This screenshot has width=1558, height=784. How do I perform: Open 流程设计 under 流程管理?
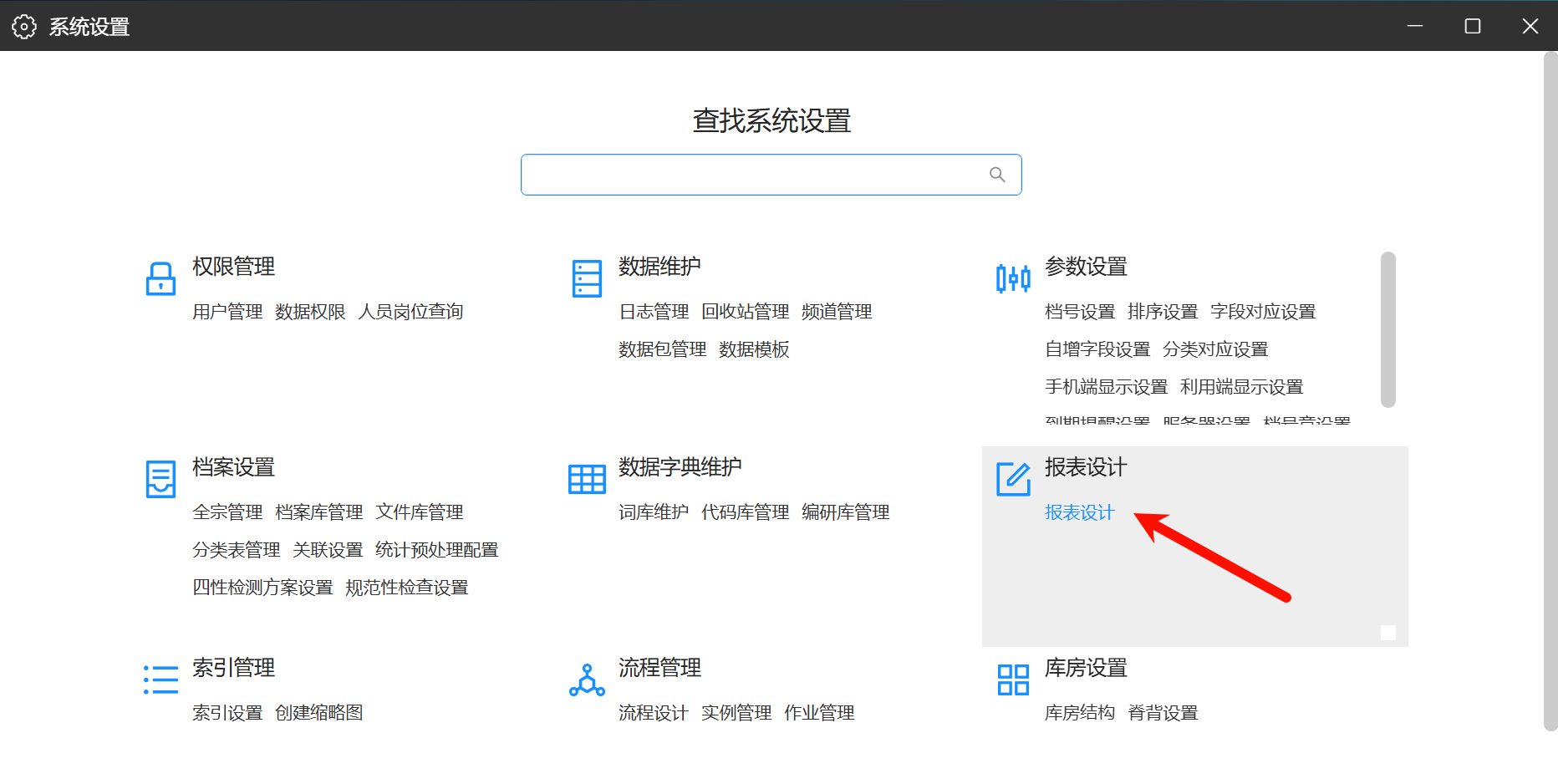(x=654, y=713)
